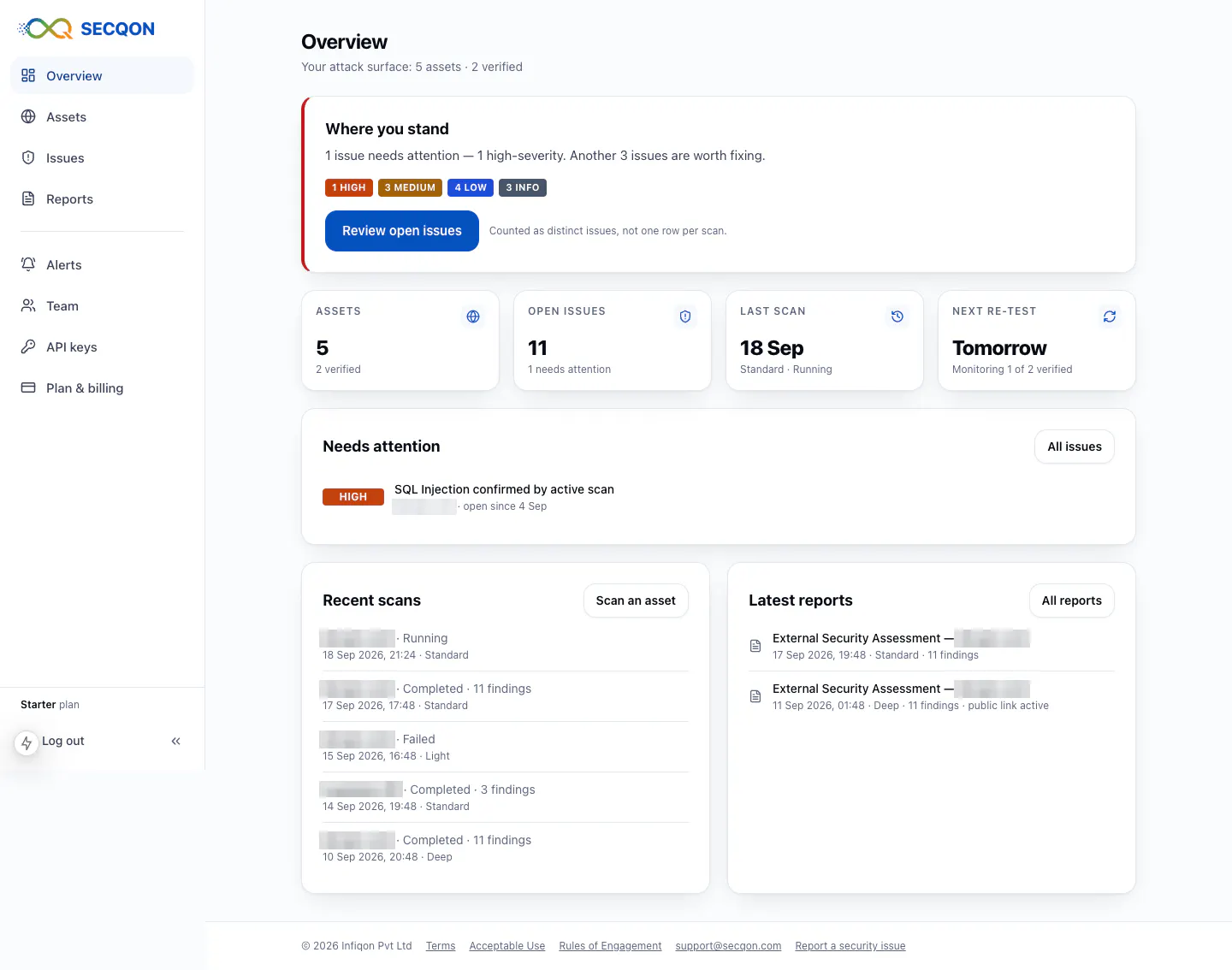
Task: Click the Assets globe icon in sidebar
Action: [x=28, y=116]
